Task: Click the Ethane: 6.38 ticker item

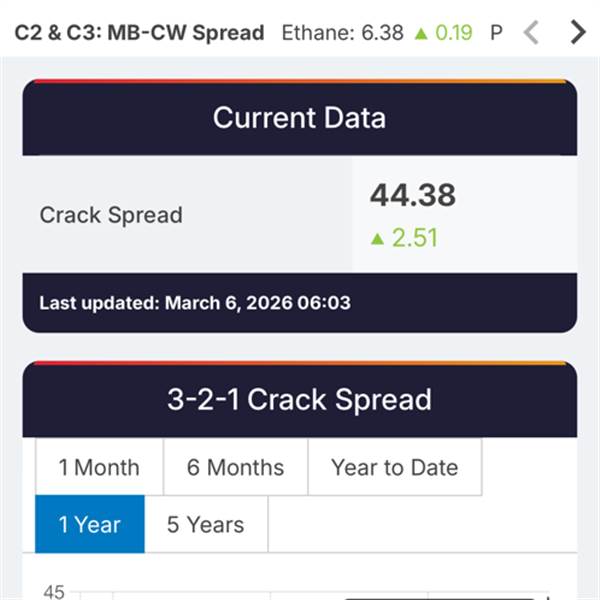Action: click(343, 32)
